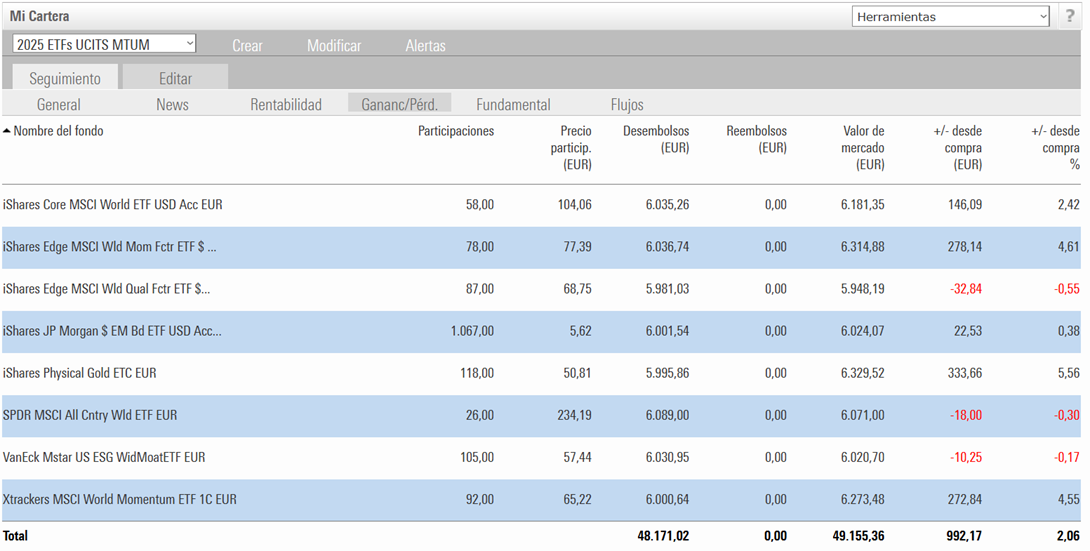This screenshot has height=551, width=1090.
Task: Click red loss value -18,00
Action: pos(966,415)
